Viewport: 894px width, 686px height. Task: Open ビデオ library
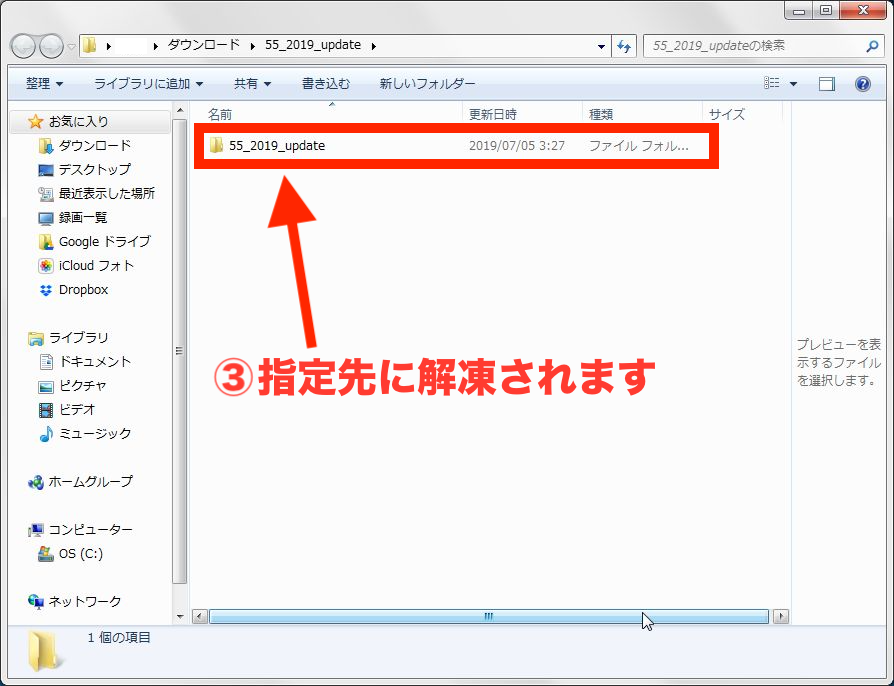pyautogui.click(x=77, y=410)
